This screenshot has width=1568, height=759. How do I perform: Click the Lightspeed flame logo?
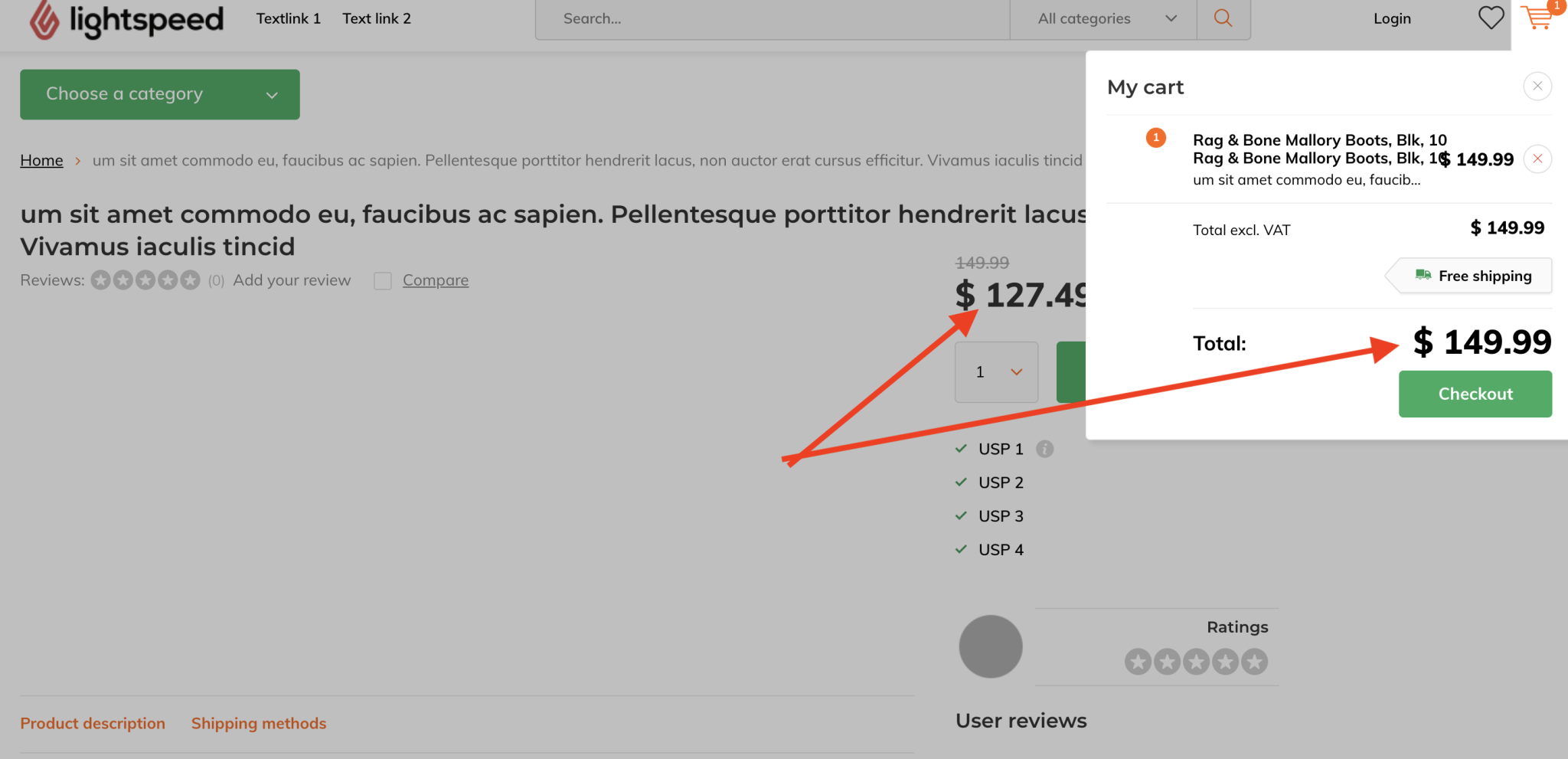click(44, 20)
